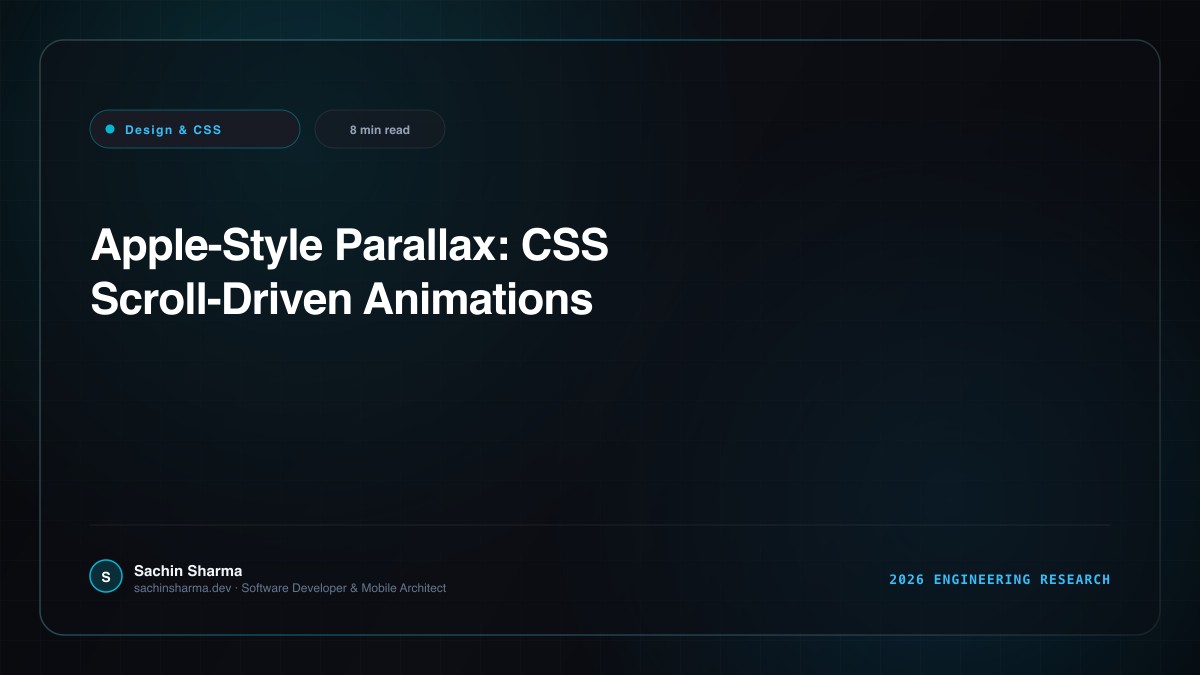Click the 8 min read badge
Image resolution: width=1200 pixels, height=675 pixels.
click(380, 129)
